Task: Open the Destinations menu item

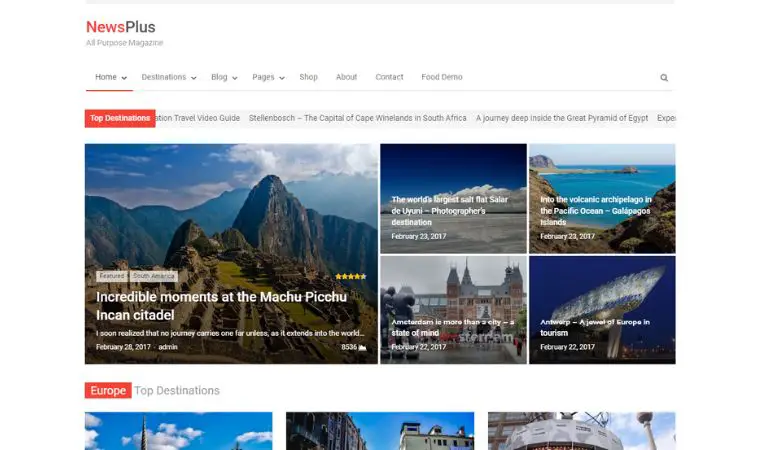Action: point(164,77)
